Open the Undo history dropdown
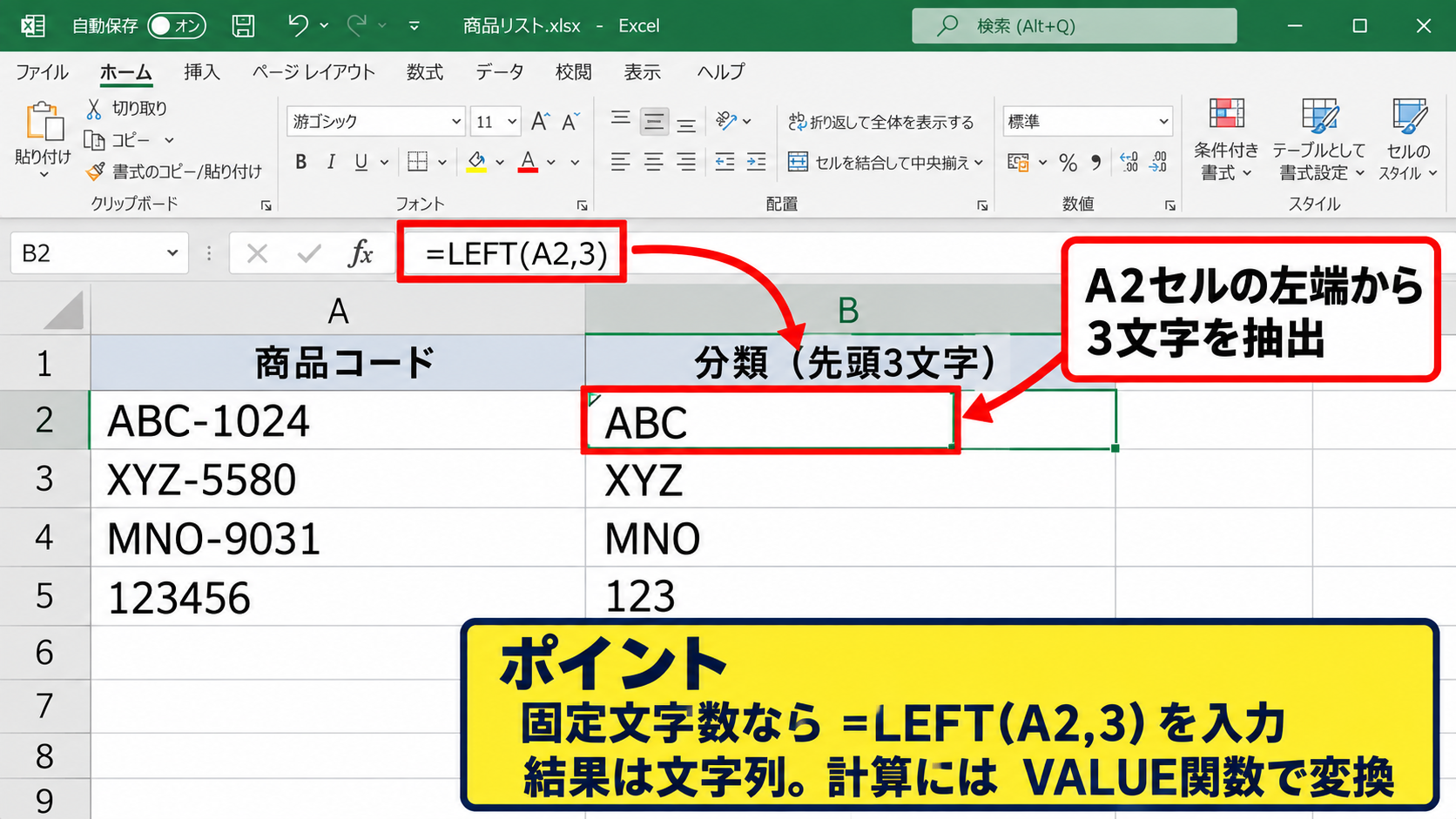This screenshot has height=819, width=1456. 324,26
